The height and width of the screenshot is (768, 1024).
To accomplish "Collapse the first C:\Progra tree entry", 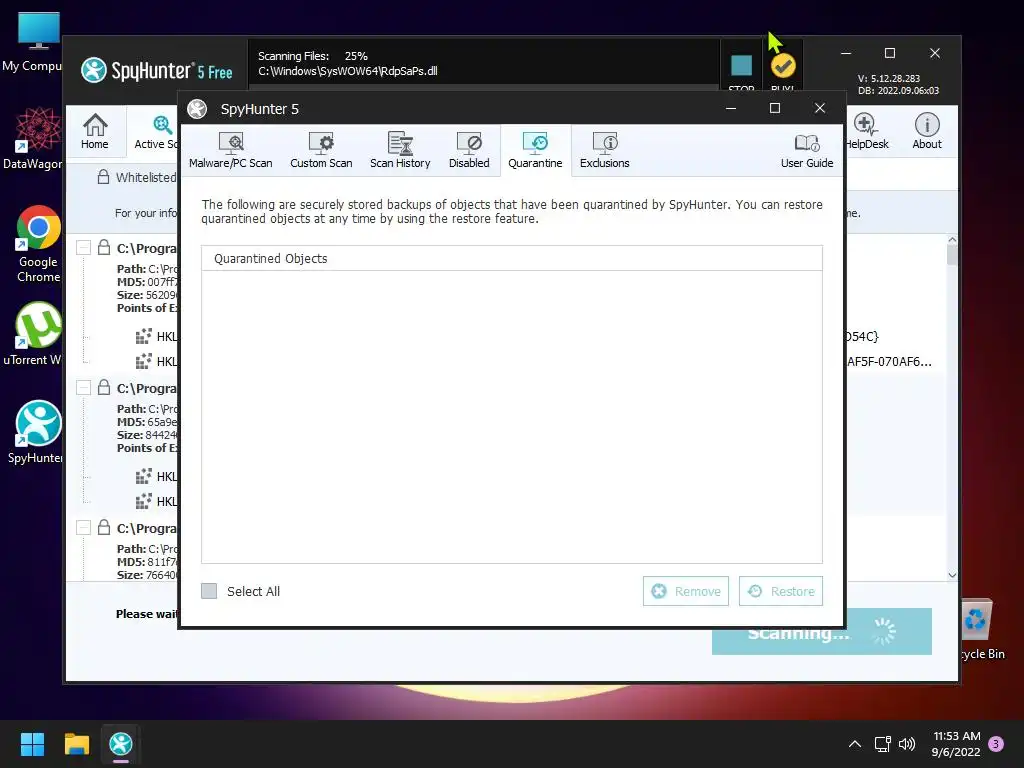I will coord(83,248).
